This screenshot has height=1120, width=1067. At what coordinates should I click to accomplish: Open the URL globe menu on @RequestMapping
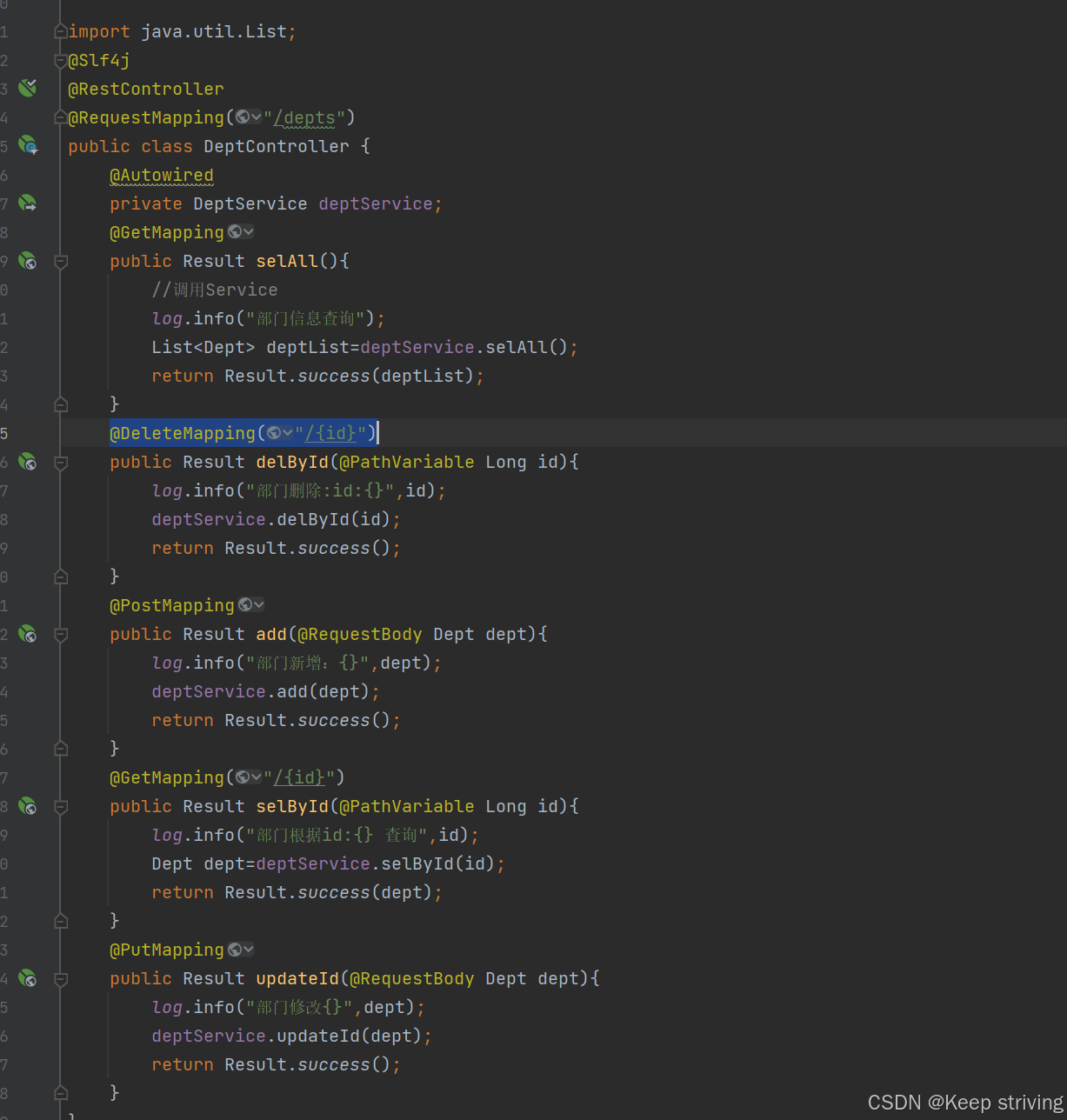click(249, 117)
